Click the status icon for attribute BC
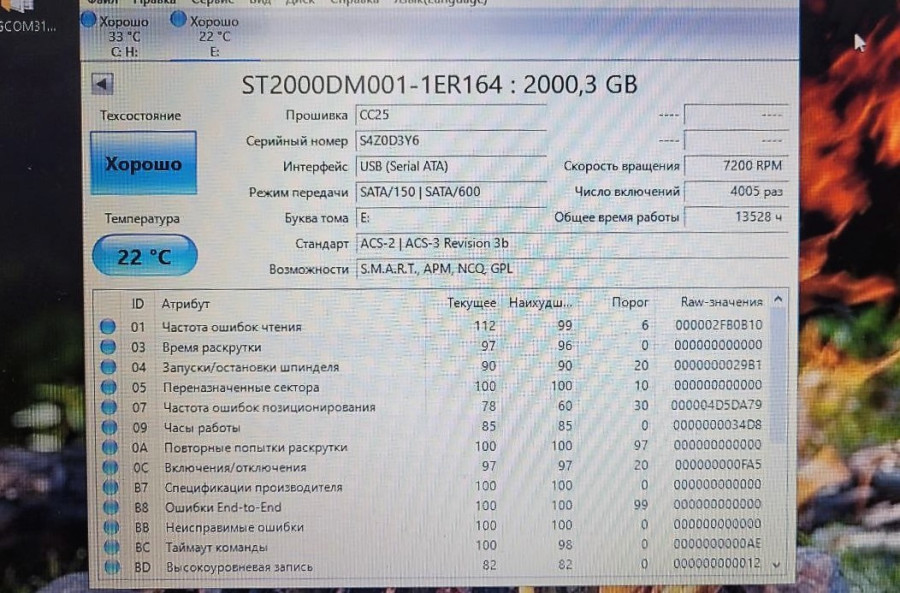 point(112,547)
